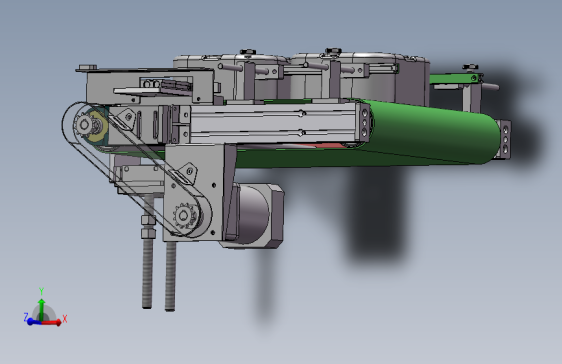The image size is (562, 364).
Task: Select the left threaded rod with hex nuts
Action: pyautogui.click(x=147, y=251)
